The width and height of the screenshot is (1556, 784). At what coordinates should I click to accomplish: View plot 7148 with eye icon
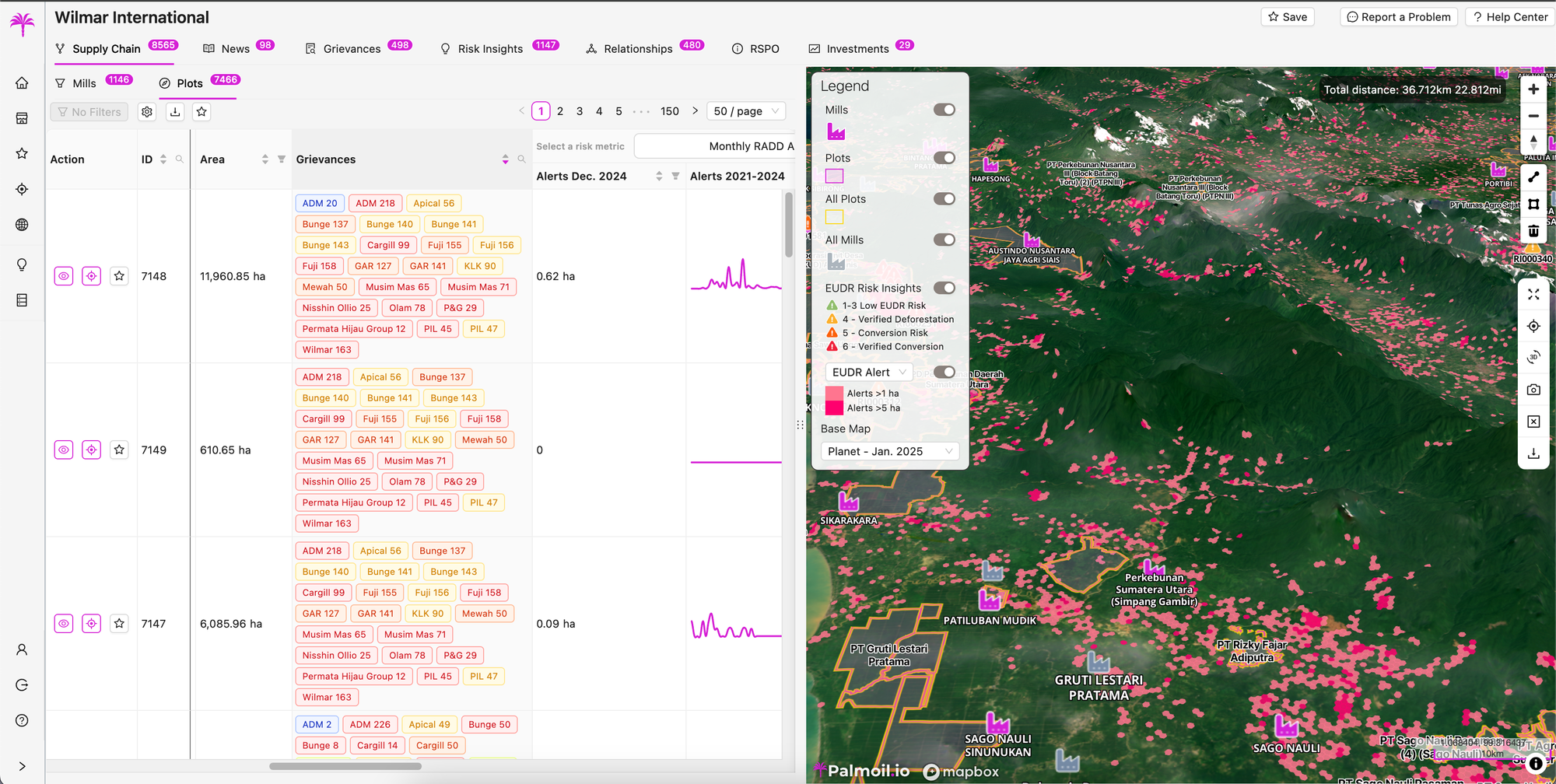tap(64, 276)
